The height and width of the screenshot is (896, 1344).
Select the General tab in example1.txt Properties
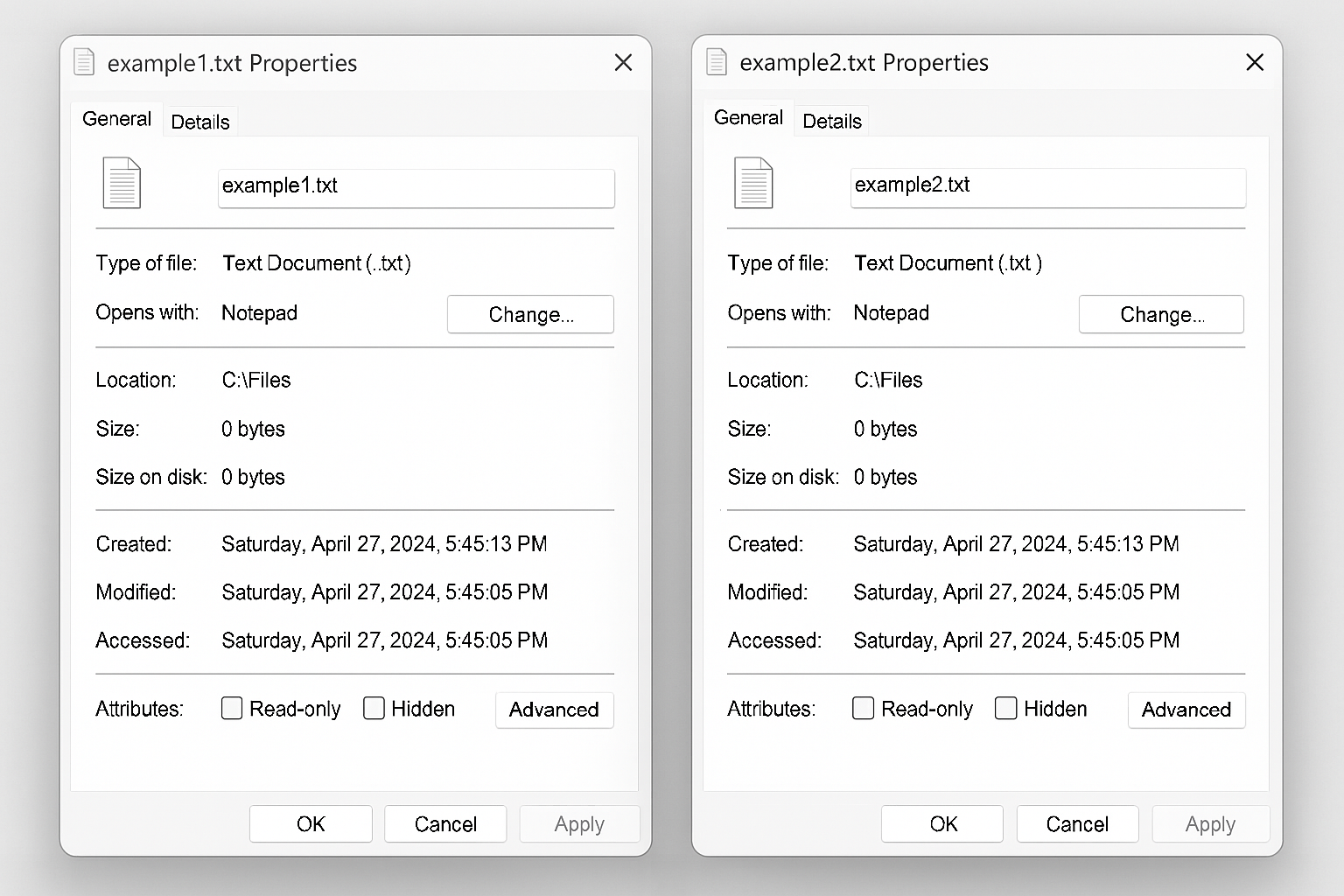[x=116, y=118]
